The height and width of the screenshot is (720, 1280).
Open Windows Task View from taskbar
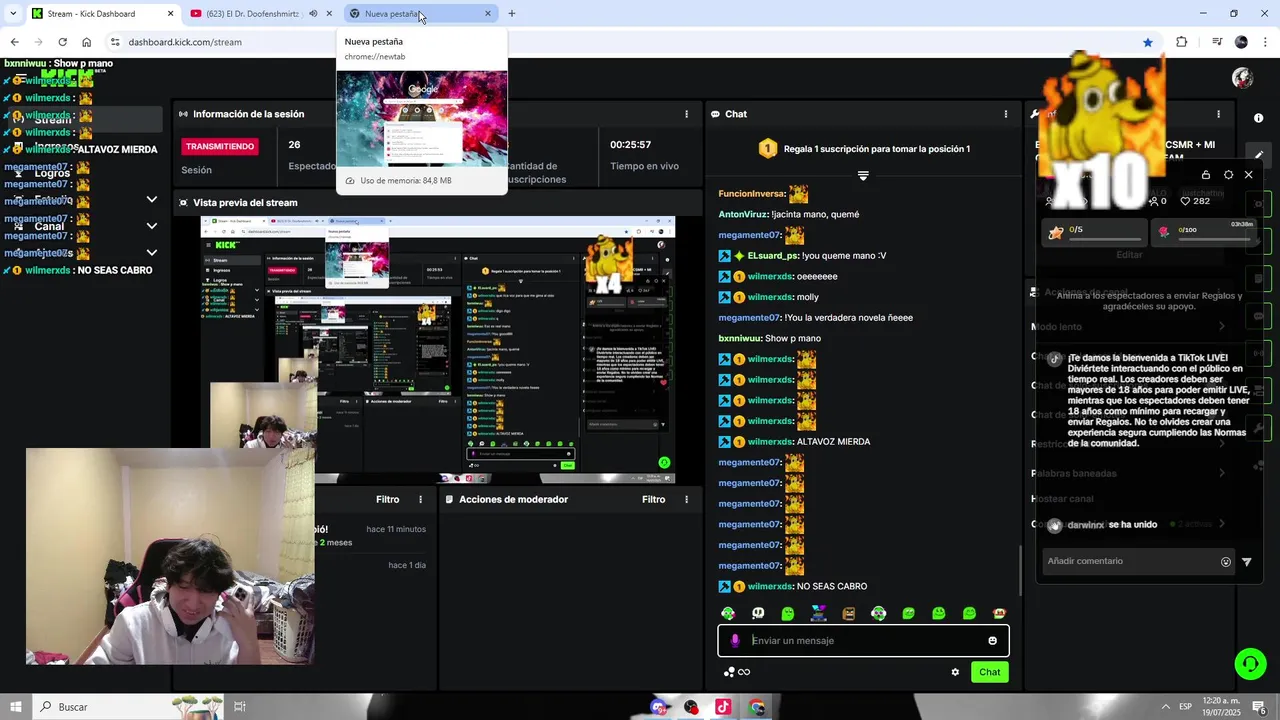tap(240, 707)
